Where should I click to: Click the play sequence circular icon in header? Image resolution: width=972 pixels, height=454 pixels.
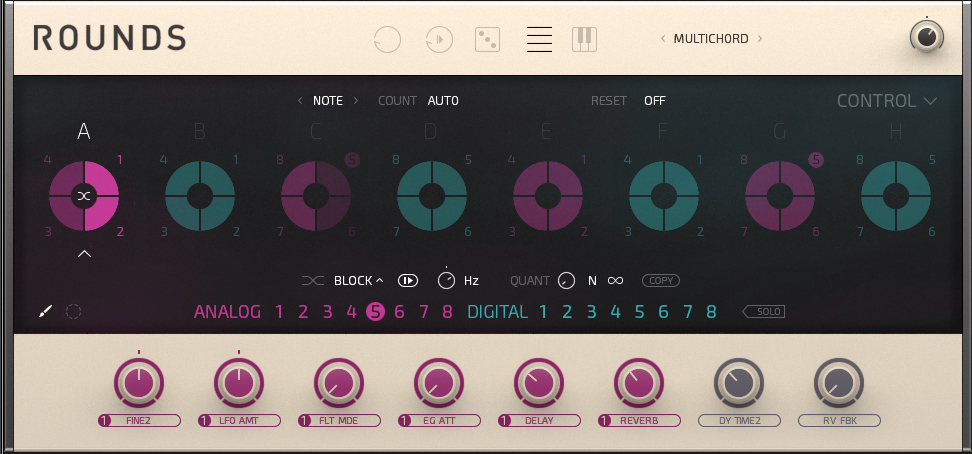click(439, 40)
